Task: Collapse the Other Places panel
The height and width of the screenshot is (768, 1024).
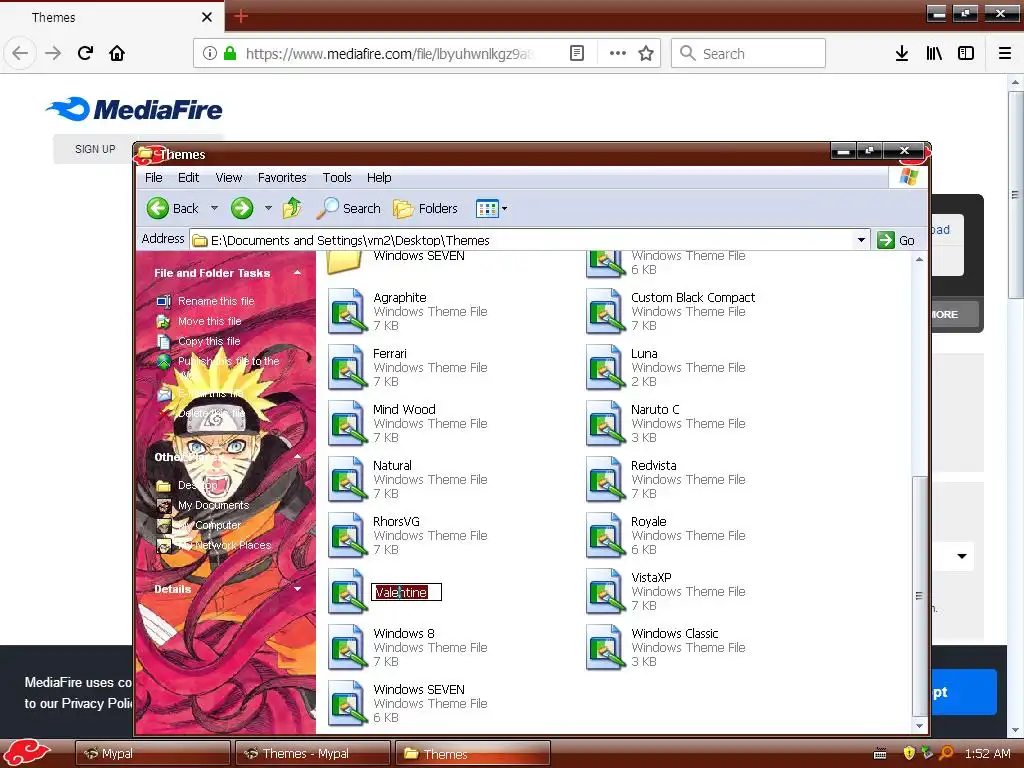Action: 298,456
